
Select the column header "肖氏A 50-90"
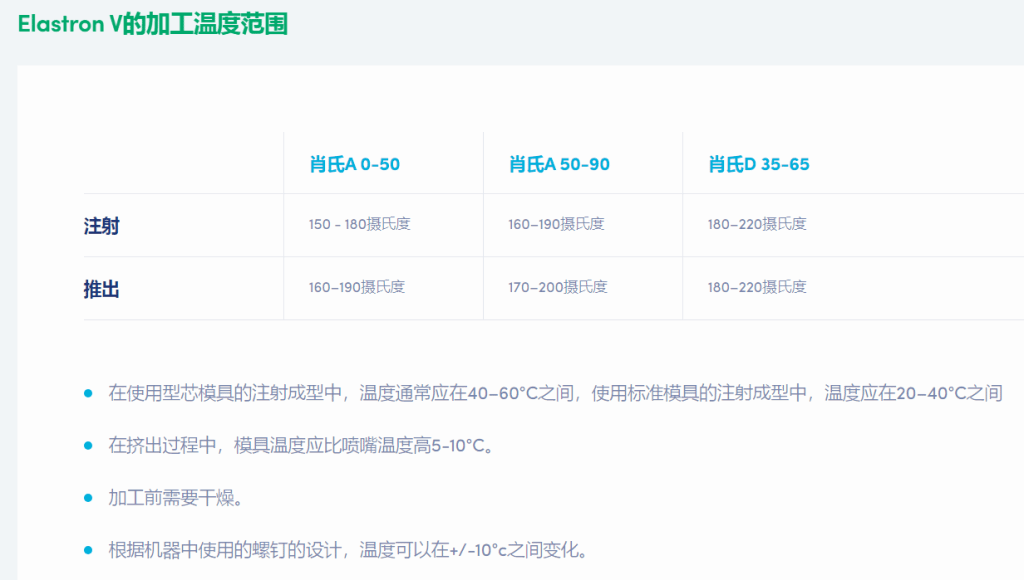click(559, 164)
